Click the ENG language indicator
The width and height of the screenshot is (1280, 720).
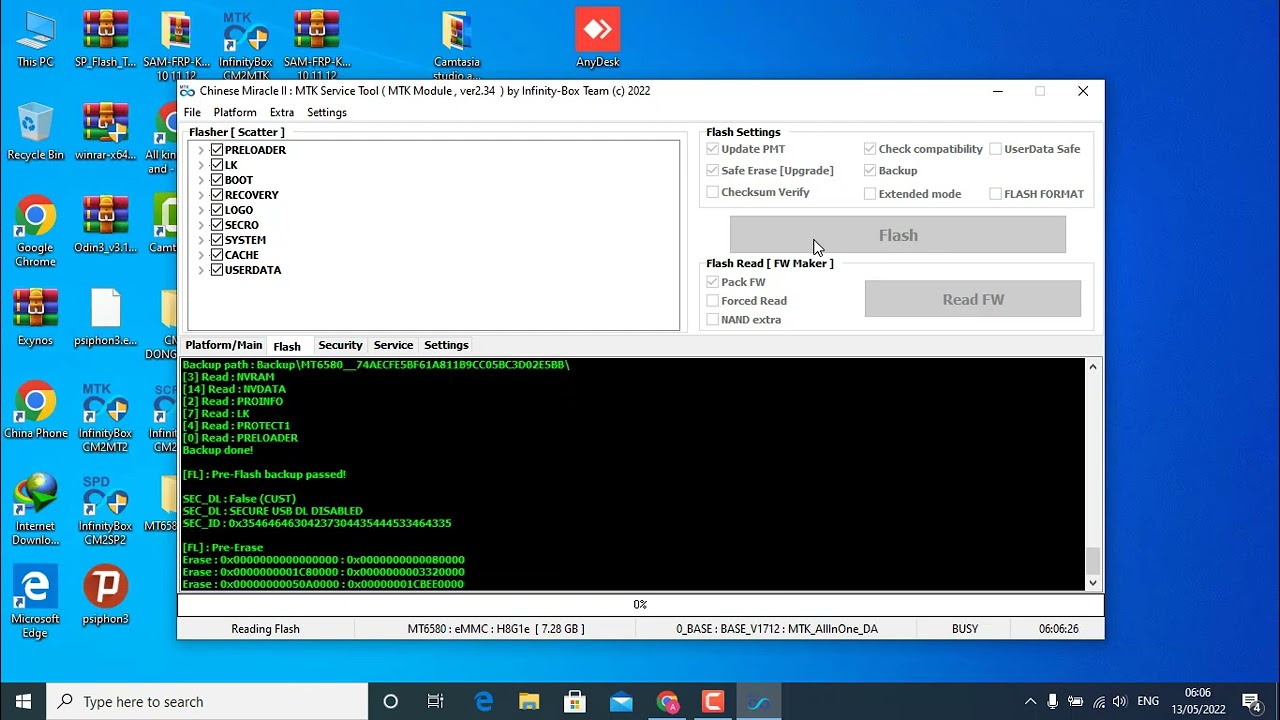click(1148, 702)
